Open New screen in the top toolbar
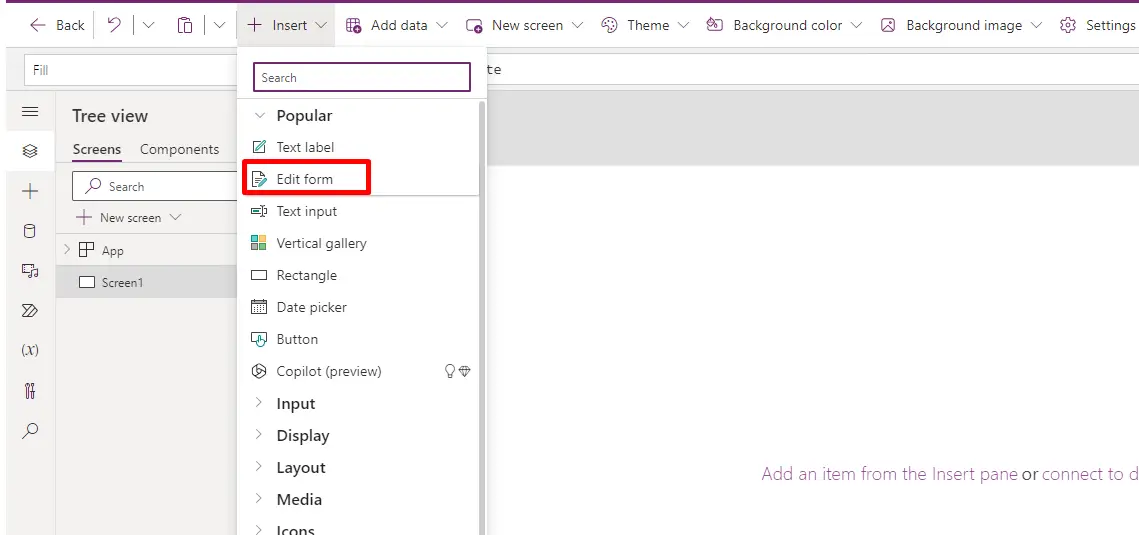 [524, 25]
